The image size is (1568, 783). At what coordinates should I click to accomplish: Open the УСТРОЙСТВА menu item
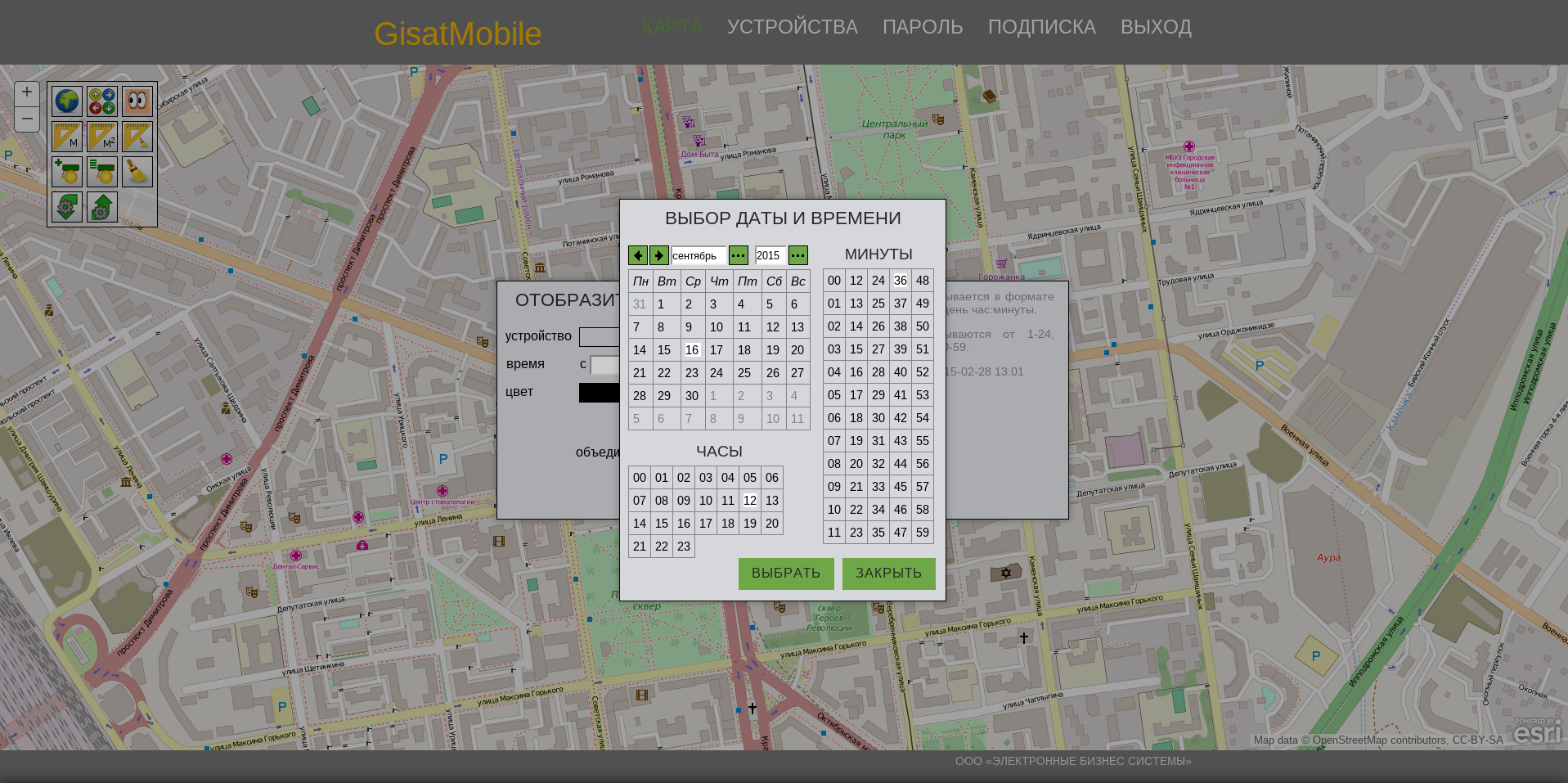tap(792, 27)
